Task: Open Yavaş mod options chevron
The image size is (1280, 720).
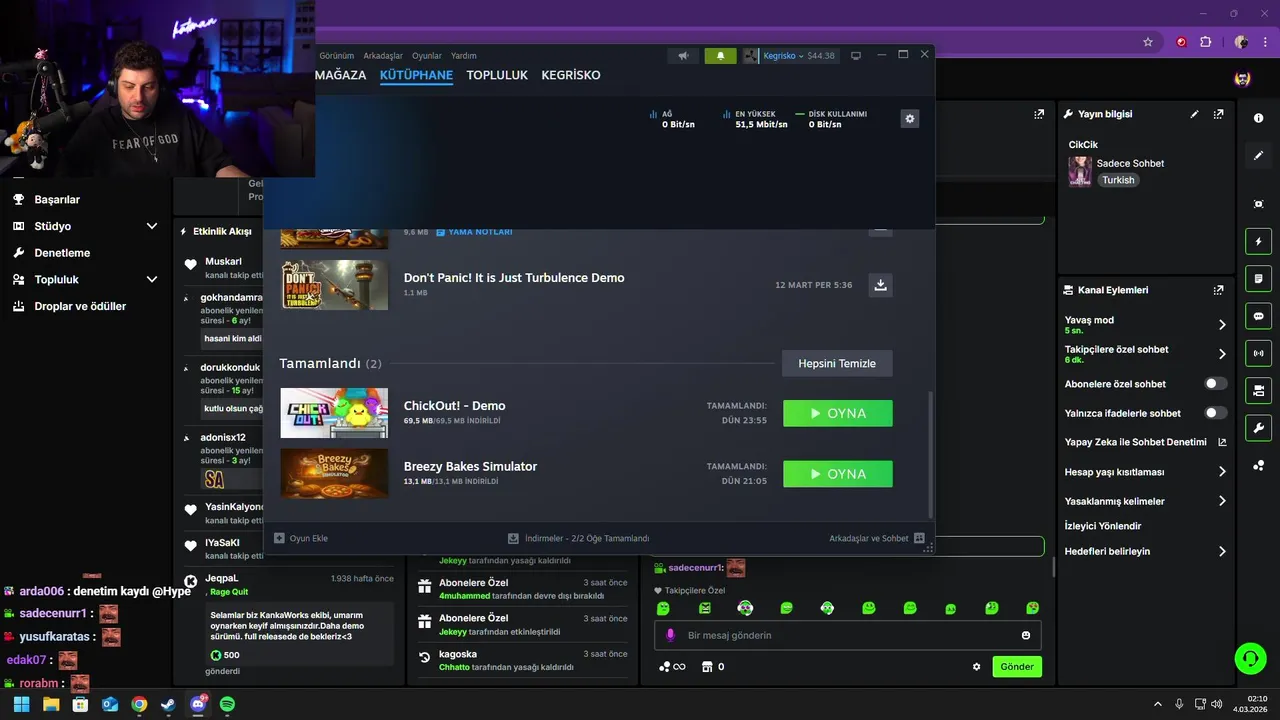Action: point(1222,324)
